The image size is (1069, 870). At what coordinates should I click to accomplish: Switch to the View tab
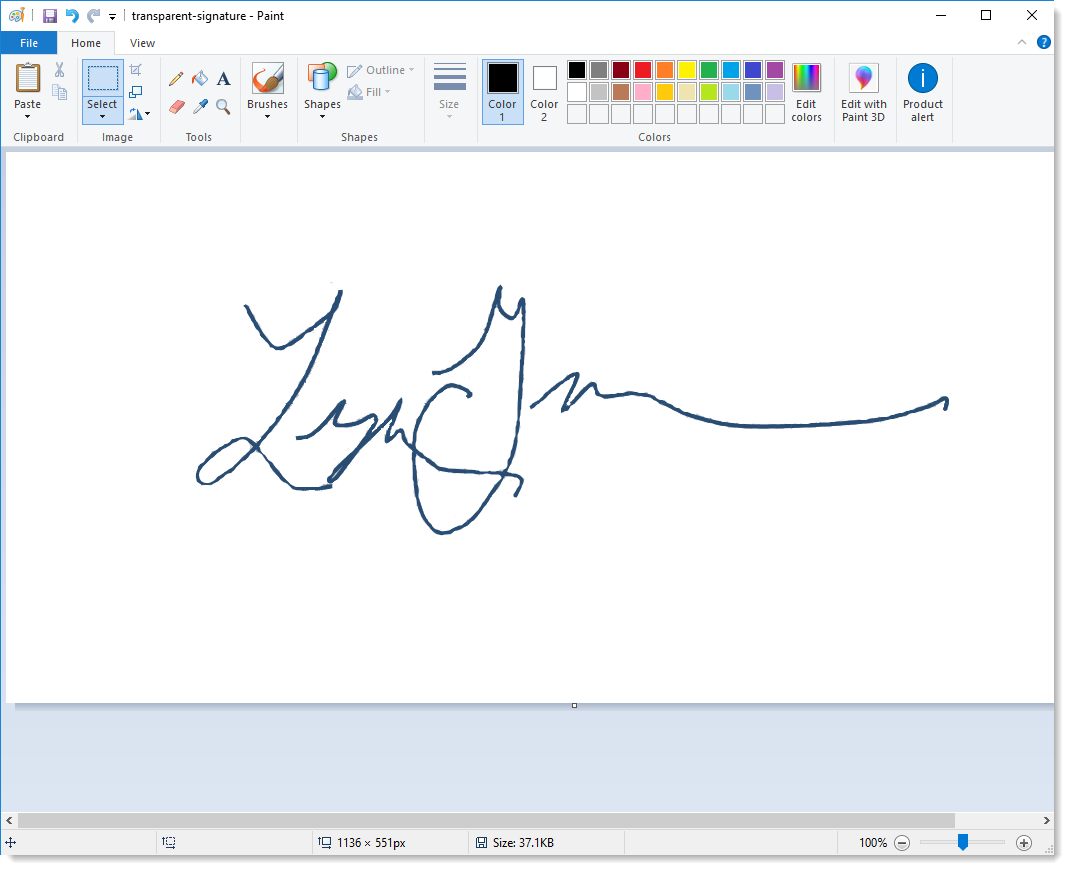point(142,43)
